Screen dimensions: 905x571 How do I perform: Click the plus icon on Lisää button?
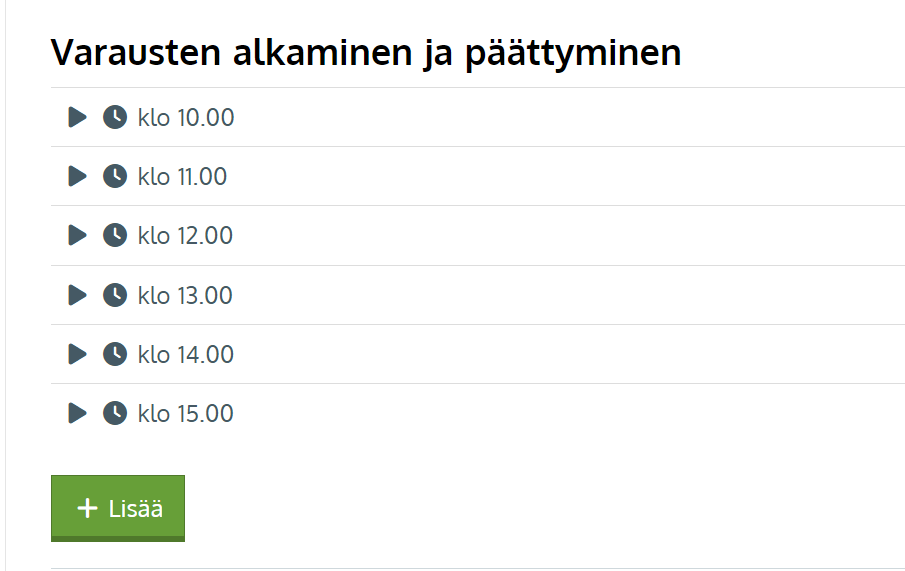(87, 509)
